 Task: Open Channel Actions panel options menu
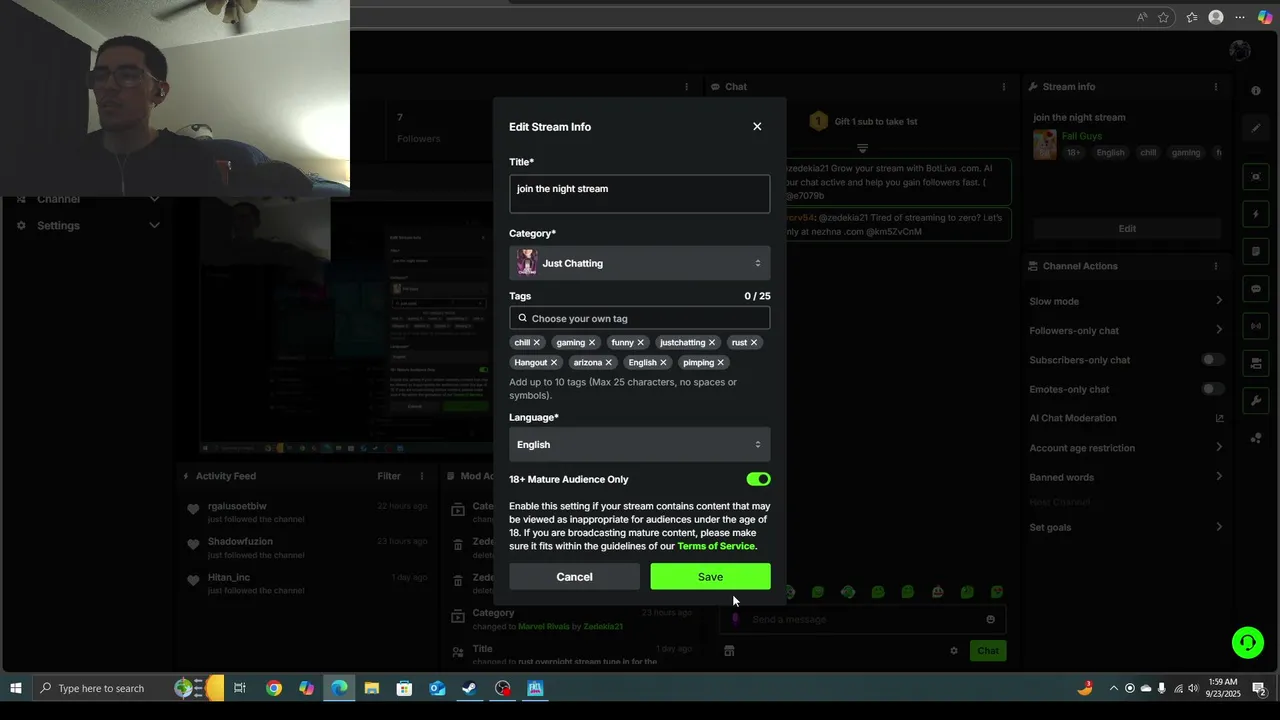point(1216,266)
